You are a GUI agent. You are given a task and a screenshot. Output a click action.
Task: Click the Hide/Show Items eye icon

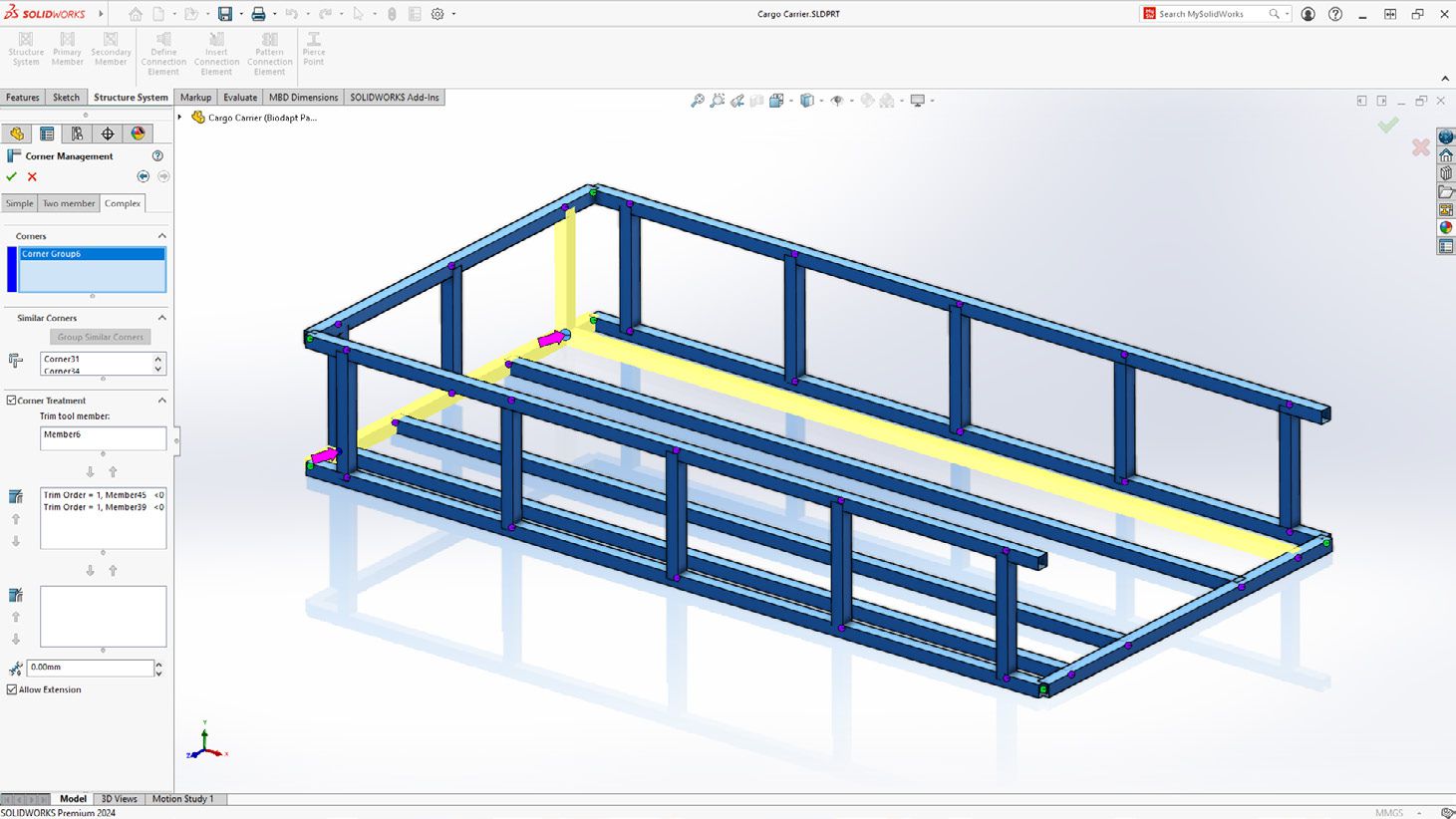coord(838,100)
